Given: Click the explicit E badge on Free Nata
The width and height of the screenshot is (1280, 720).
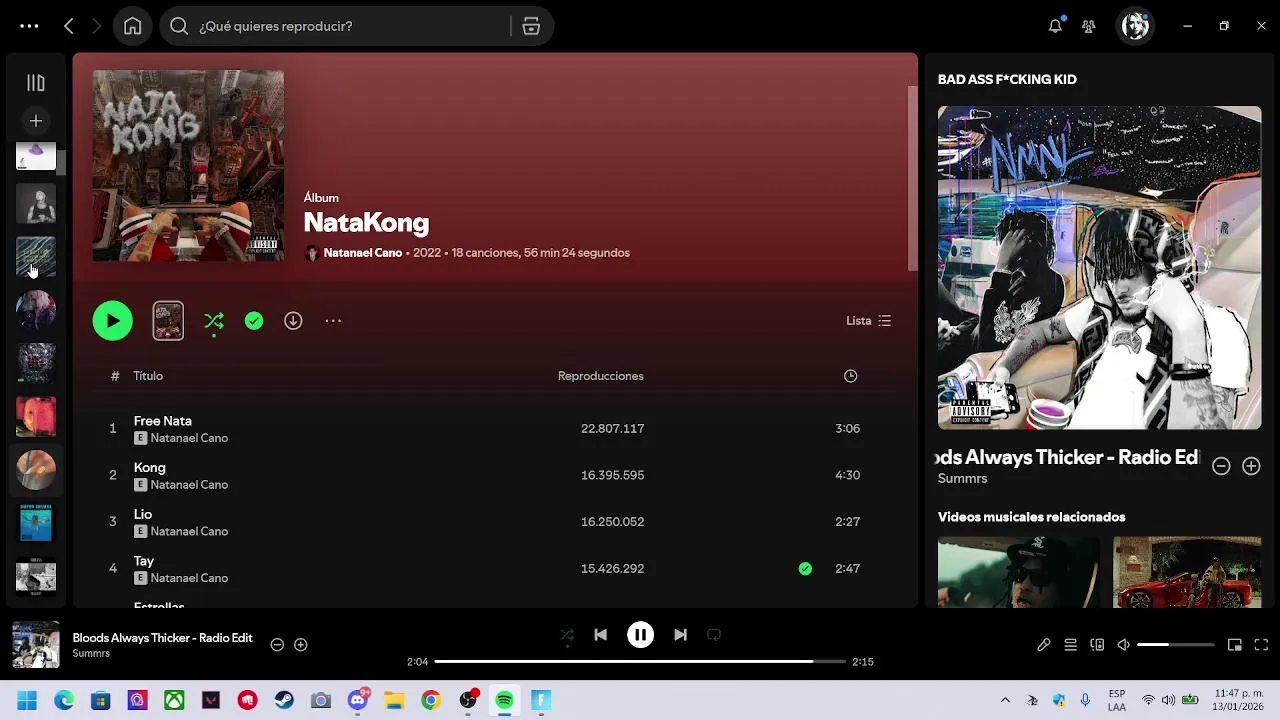Looking at the screenshot, I should point(141,438).
